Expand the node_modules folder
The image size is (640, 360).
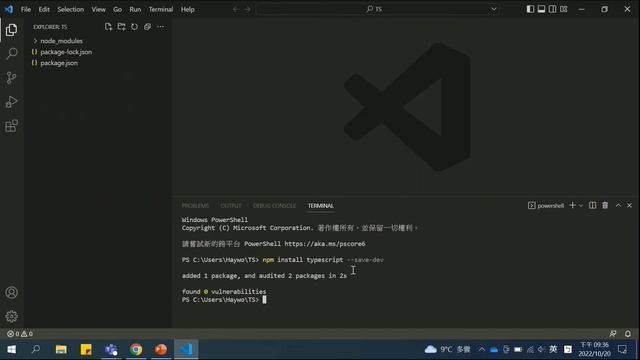98,41
